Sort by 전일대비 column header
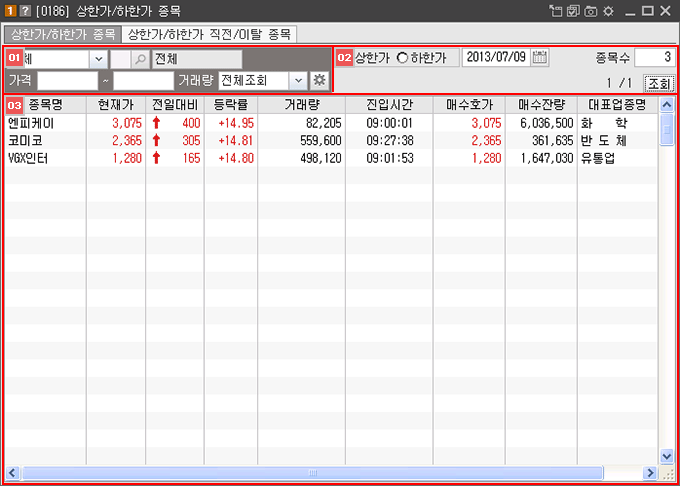This screenshot has width=680, height=486. pyautogui.click(x=175, y=105)
